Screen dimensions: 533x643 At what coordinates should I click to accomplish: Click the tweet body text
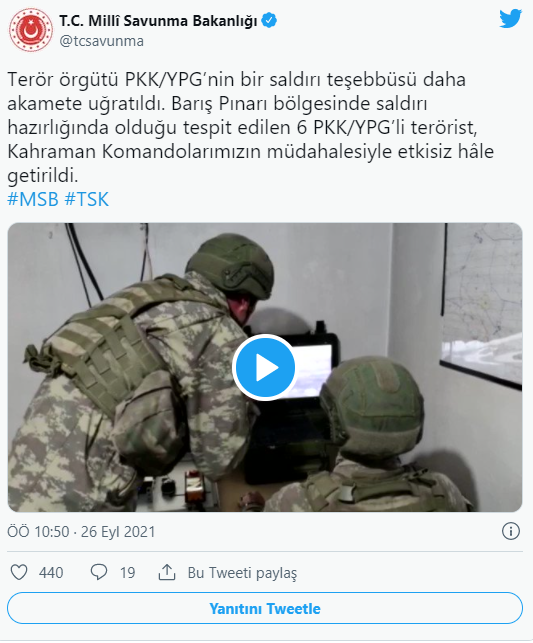click(251, 128)
